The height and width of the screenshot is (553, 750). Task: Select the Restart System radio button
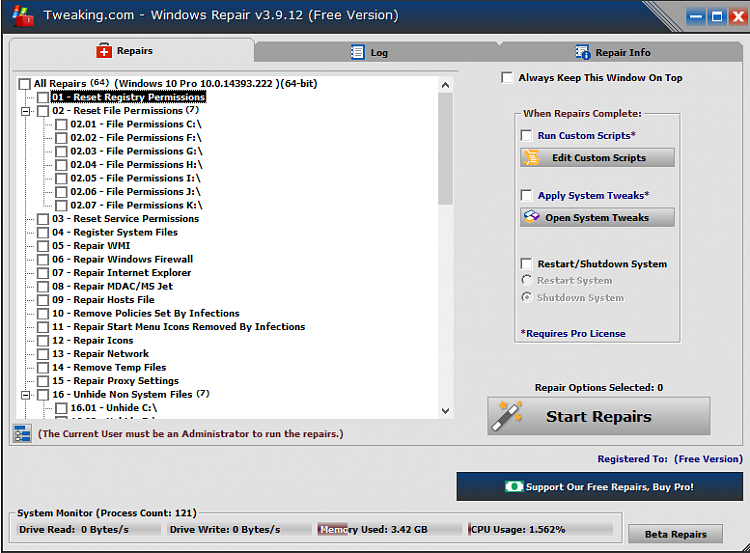tap(527, 280)
